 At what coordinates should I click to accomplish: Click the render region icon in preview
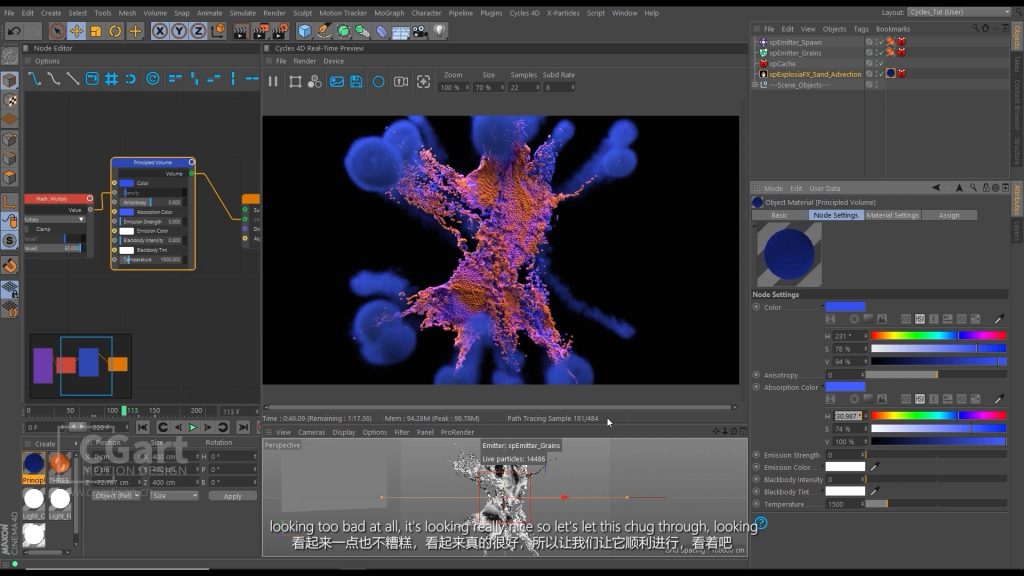click(295, 82)
